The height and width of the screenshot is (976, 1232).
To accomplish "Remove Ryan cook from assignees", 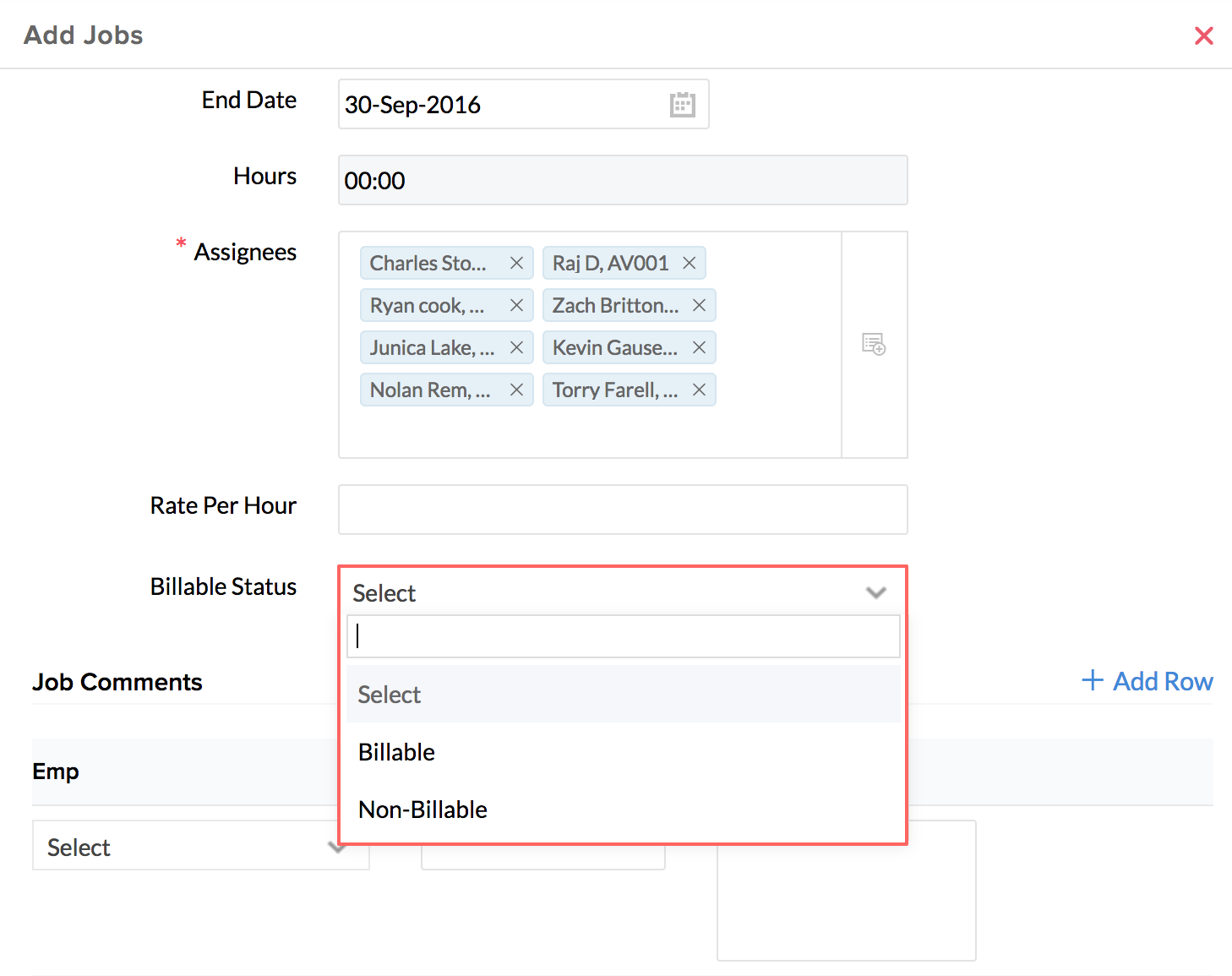I will [x=516, y=306].
